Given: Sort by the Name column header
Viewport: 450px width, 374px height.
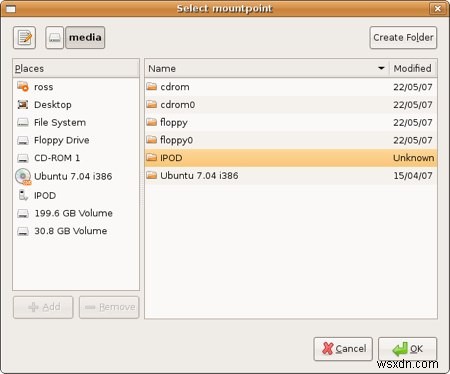Looking at the screenshot, I should (267, 69).
